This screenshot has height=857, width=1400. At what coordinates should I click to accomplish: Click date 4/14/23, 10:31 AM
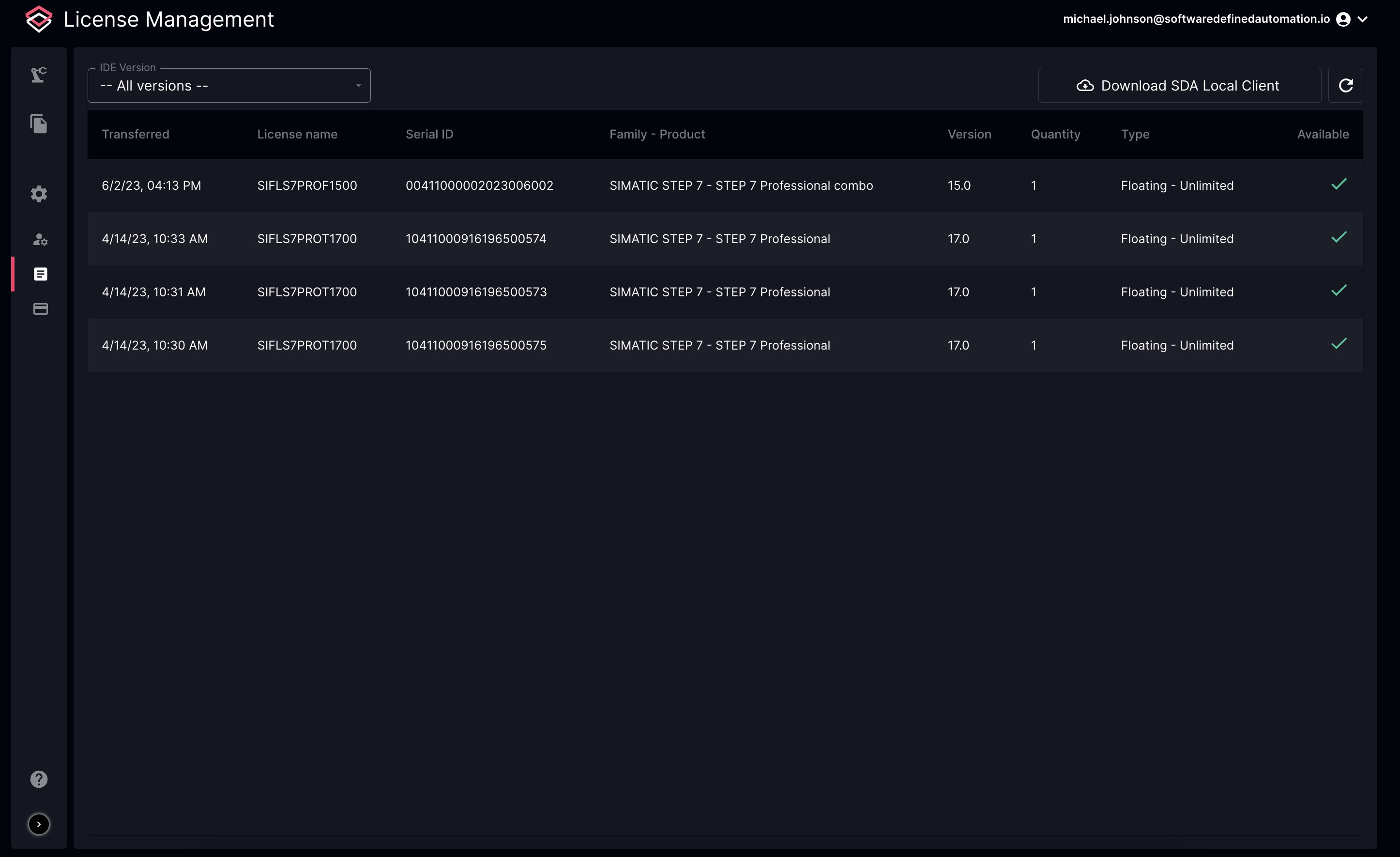click(x=153, y=292)
